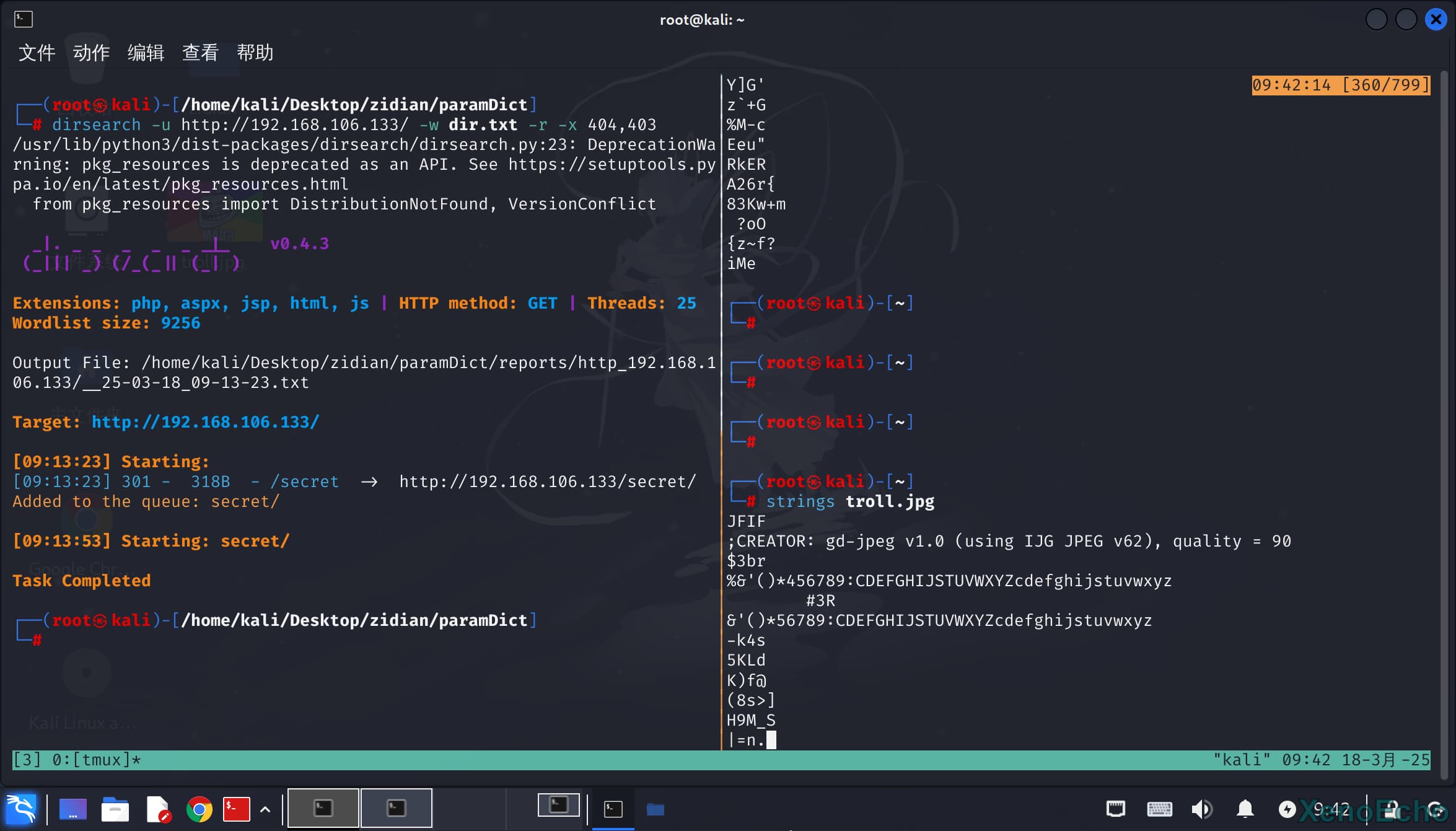
Task: Select the folder window taskbar button
Action: click(655, 809)
